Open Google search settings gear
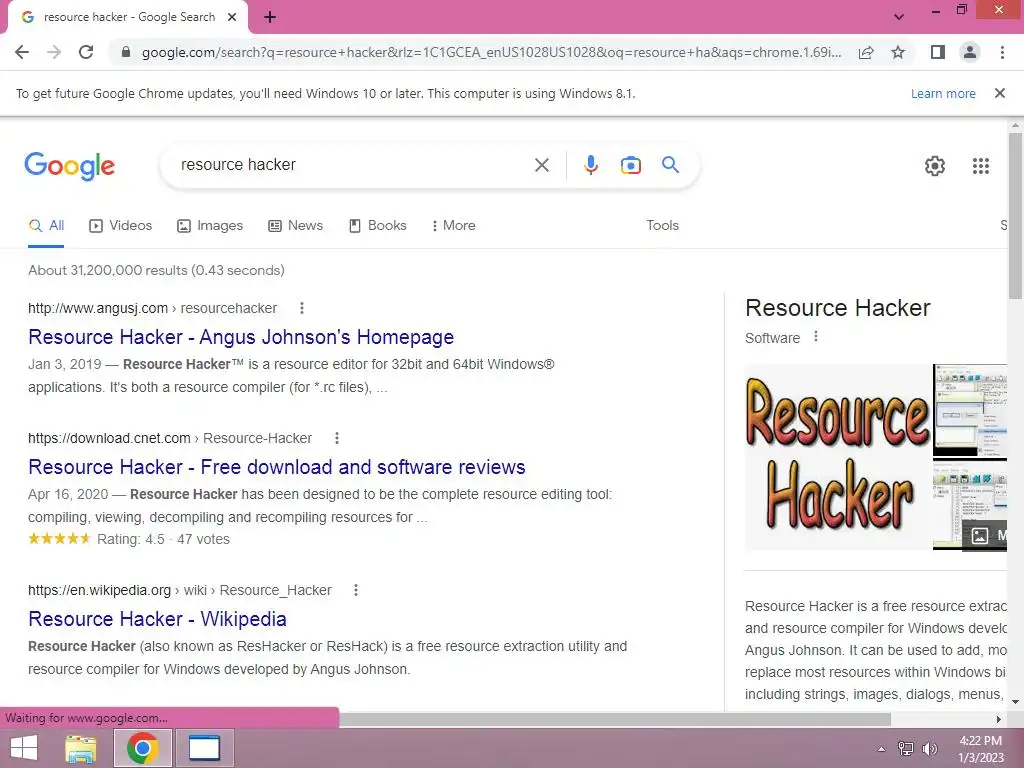The image size is (1024, 768). coord(935,166)
